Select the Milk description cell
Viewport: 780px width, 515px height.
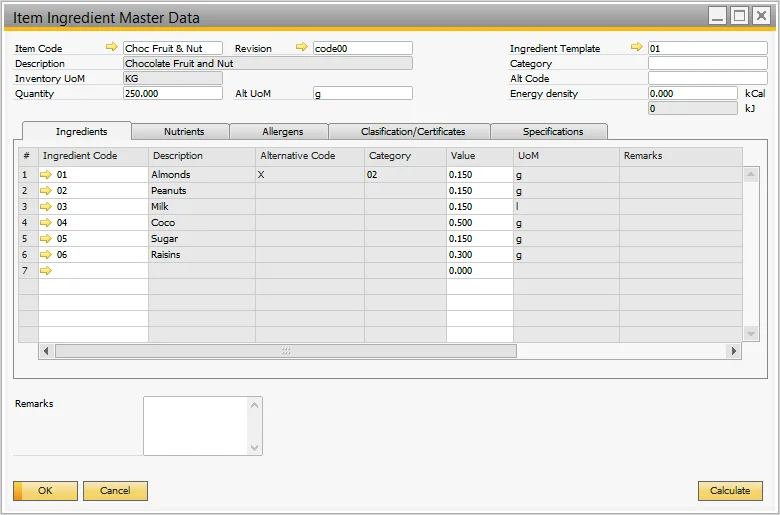coord(202,206)
